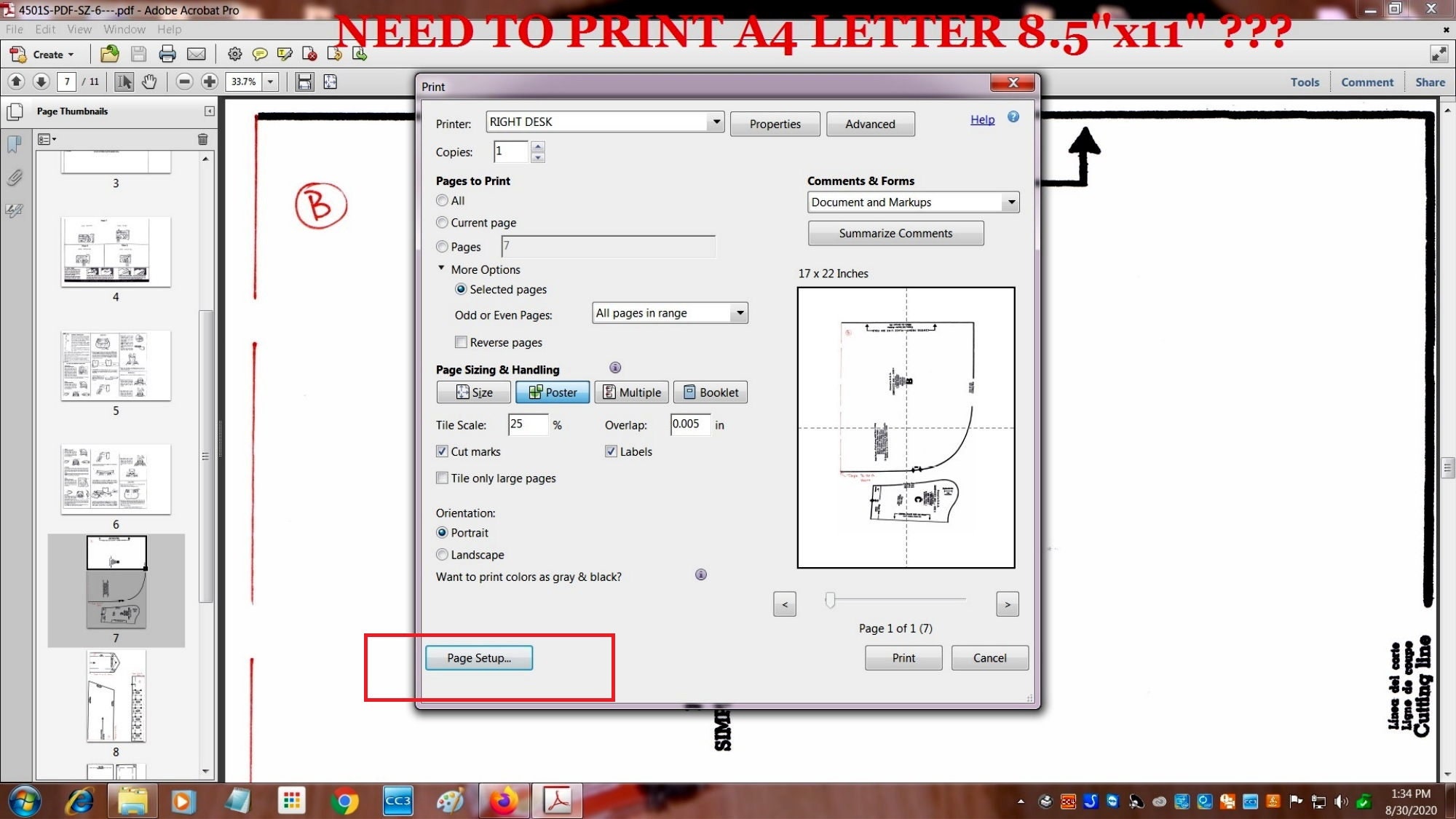The image size is (1456, 819).
Task: Zoom in with the plus icon
Action: pos(210,82)
